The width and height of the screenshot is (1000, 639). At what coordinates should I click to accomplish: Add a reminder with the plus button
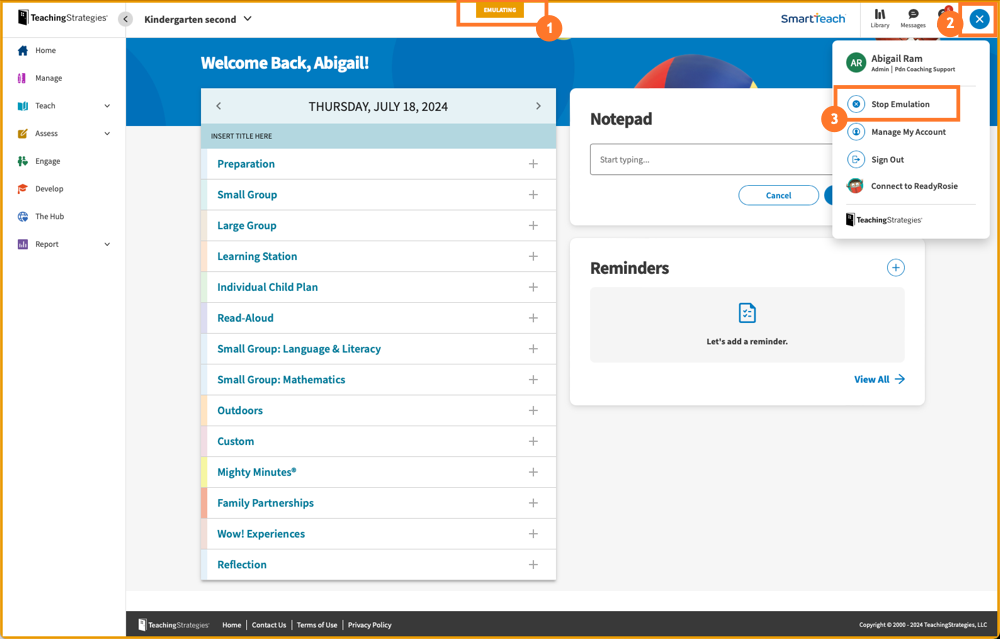(896, 267)
